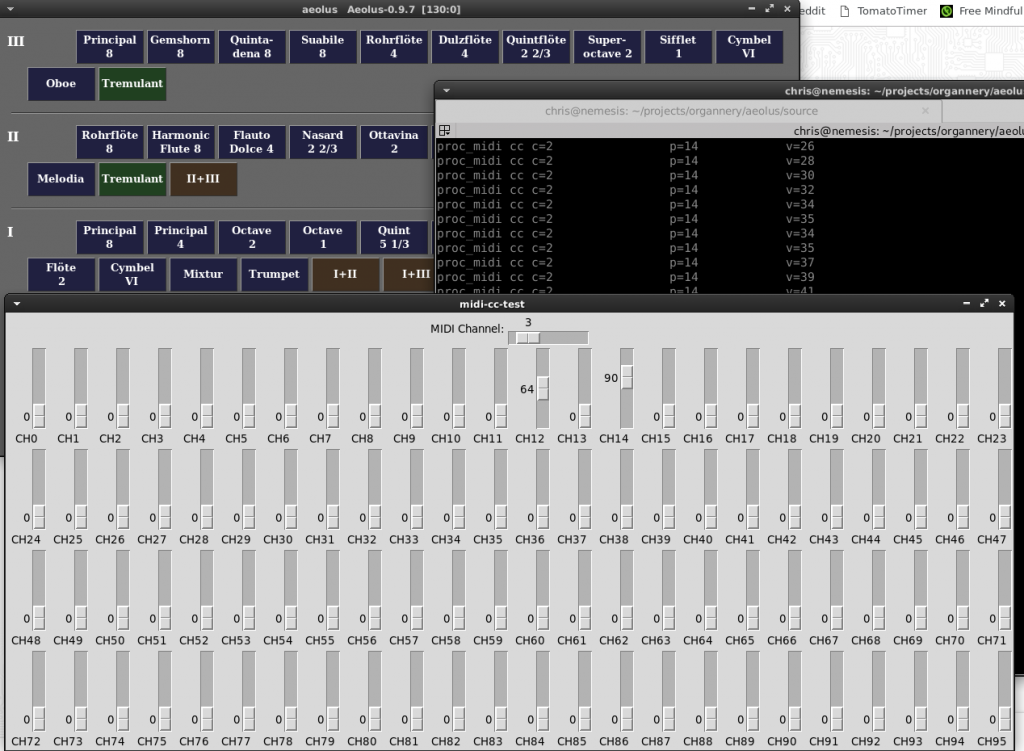The image size is (1024, 751).
Task: Disengage the II+III coupler
Action: click(x=203, y=179)
